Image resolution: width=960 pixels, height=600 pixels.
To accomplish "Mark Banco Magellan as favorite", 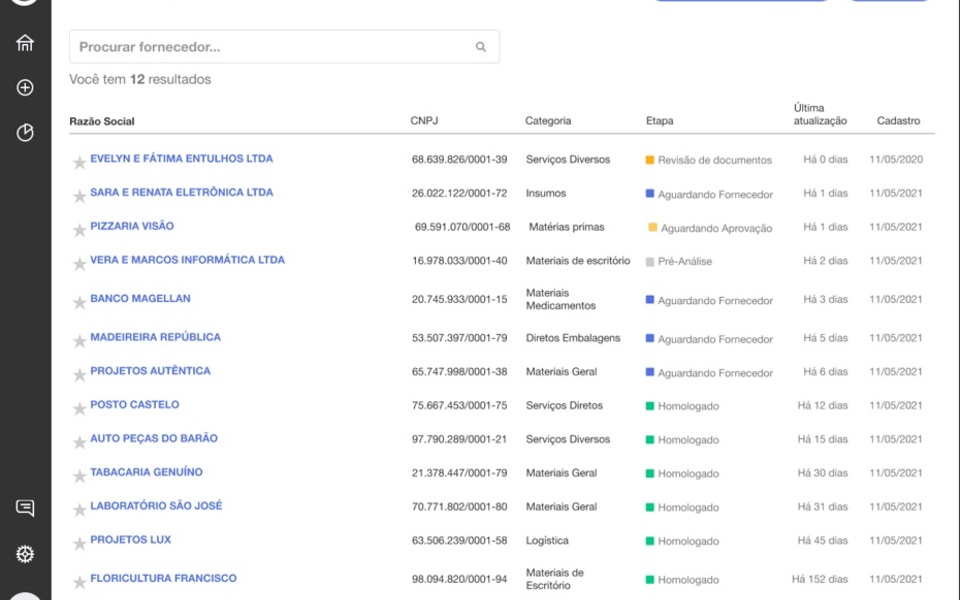I will click(x=79, y=302).
